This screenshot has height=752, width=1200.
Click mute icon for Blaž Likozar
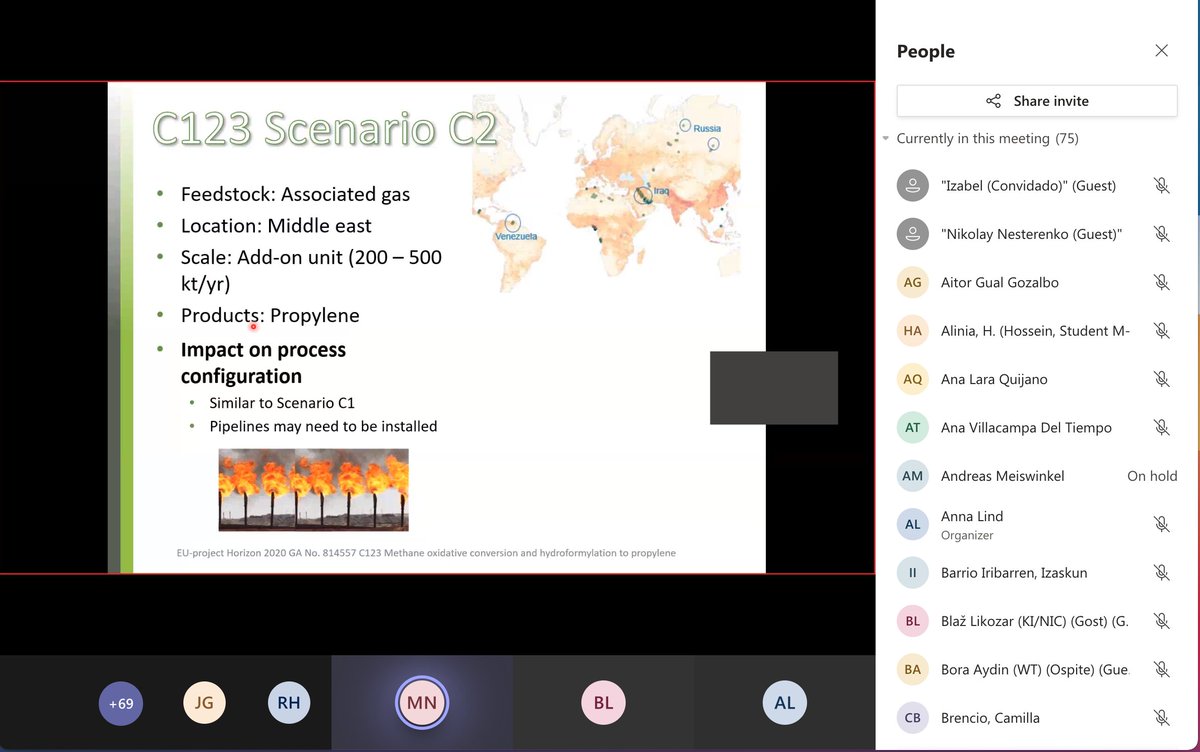pyautogui.click(x=1161, y=621)
